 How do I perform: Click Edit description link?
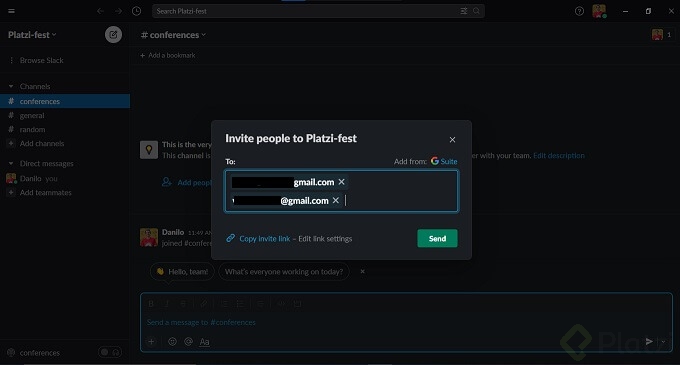559,156
